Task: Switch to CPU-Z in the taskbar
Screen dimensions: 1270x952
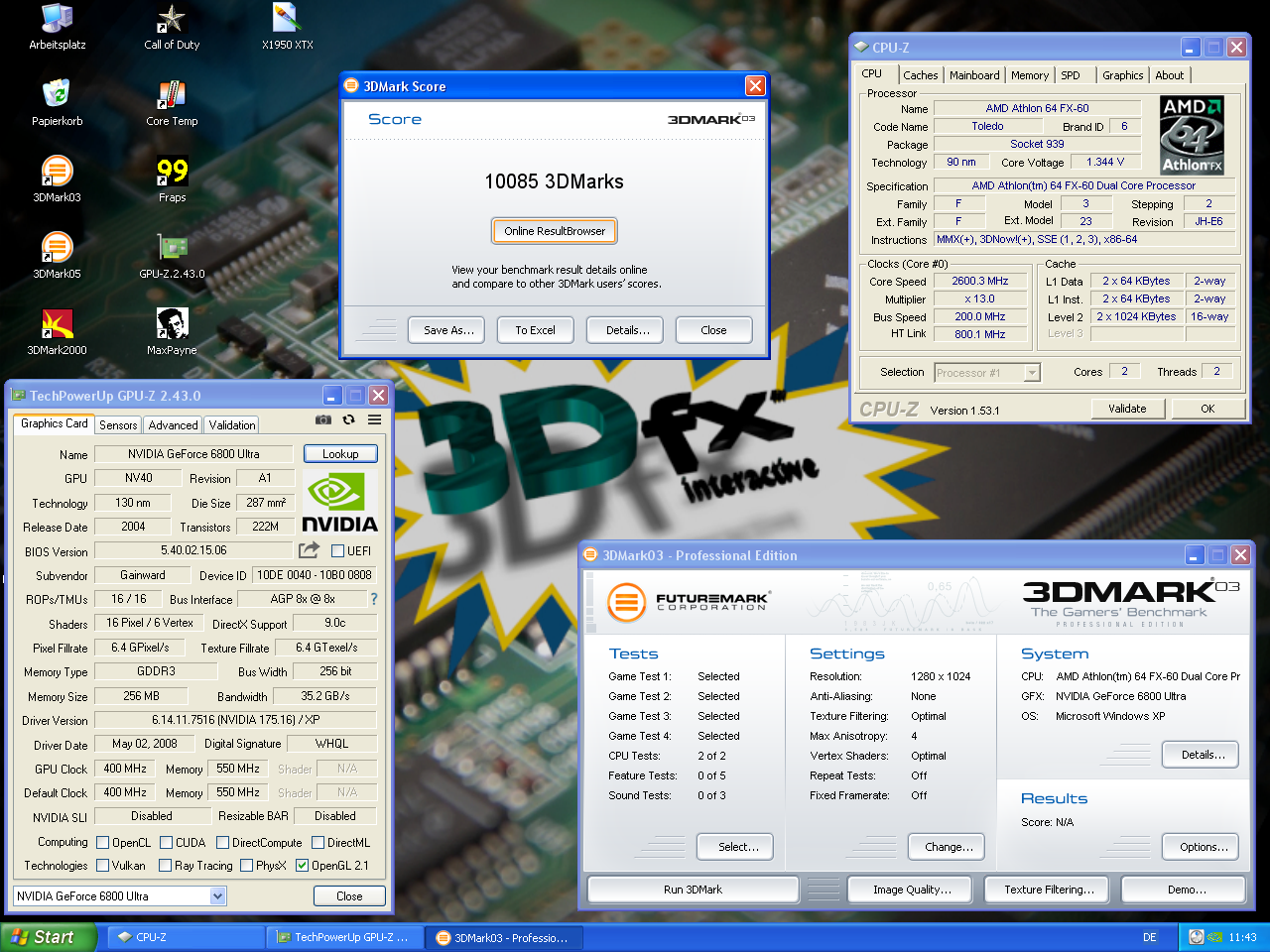Action: (185, 937)
